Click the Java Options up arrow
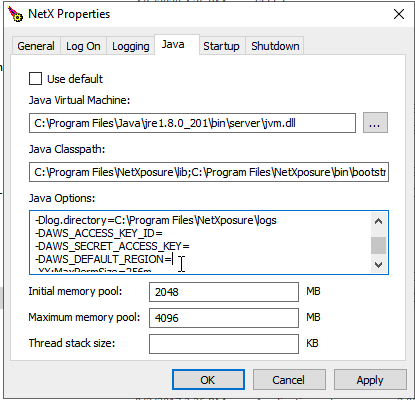The image size is (415, 400). (378, 221)
